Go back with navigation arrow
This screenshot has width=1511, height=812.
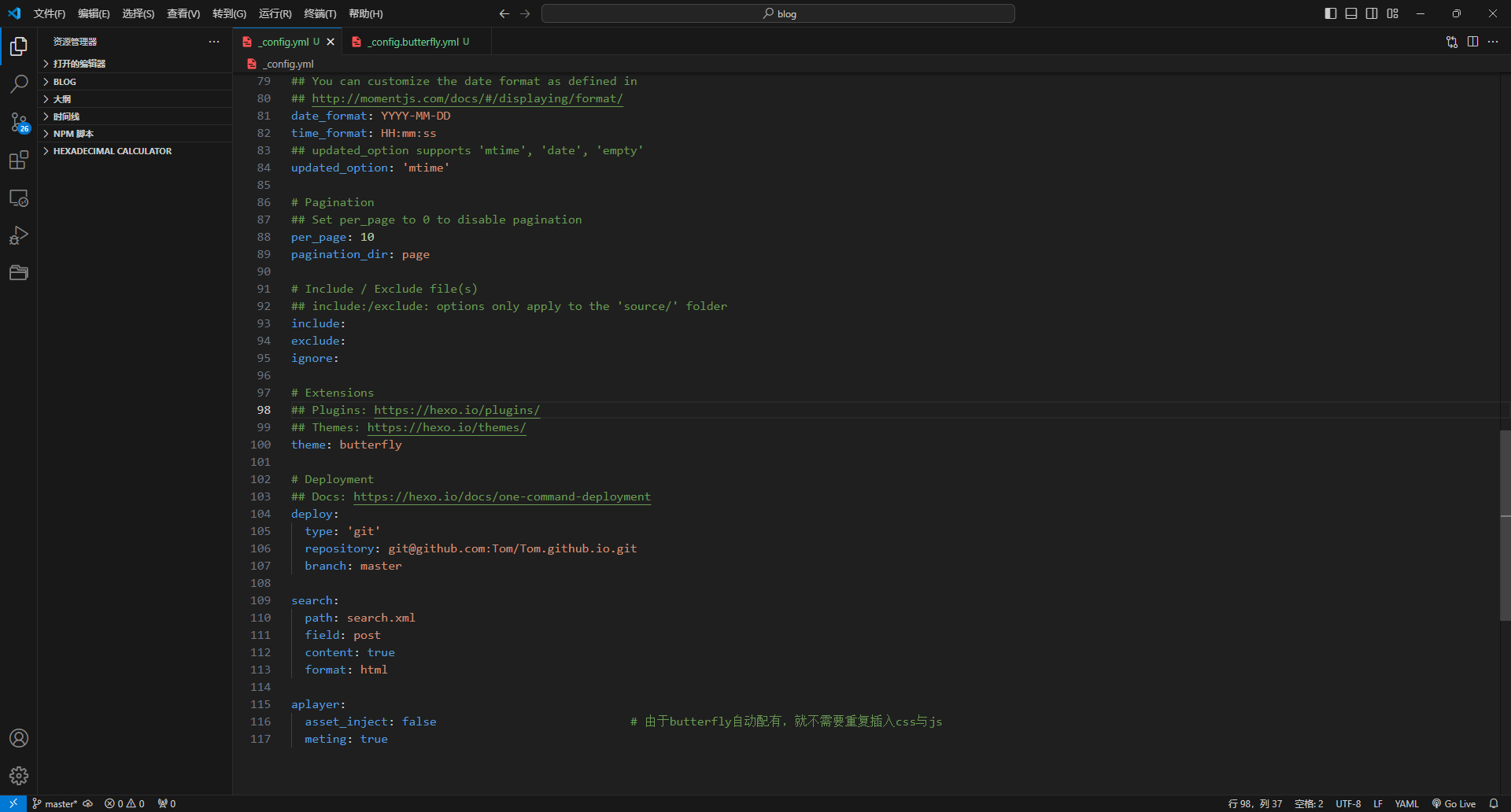[504, 13]
